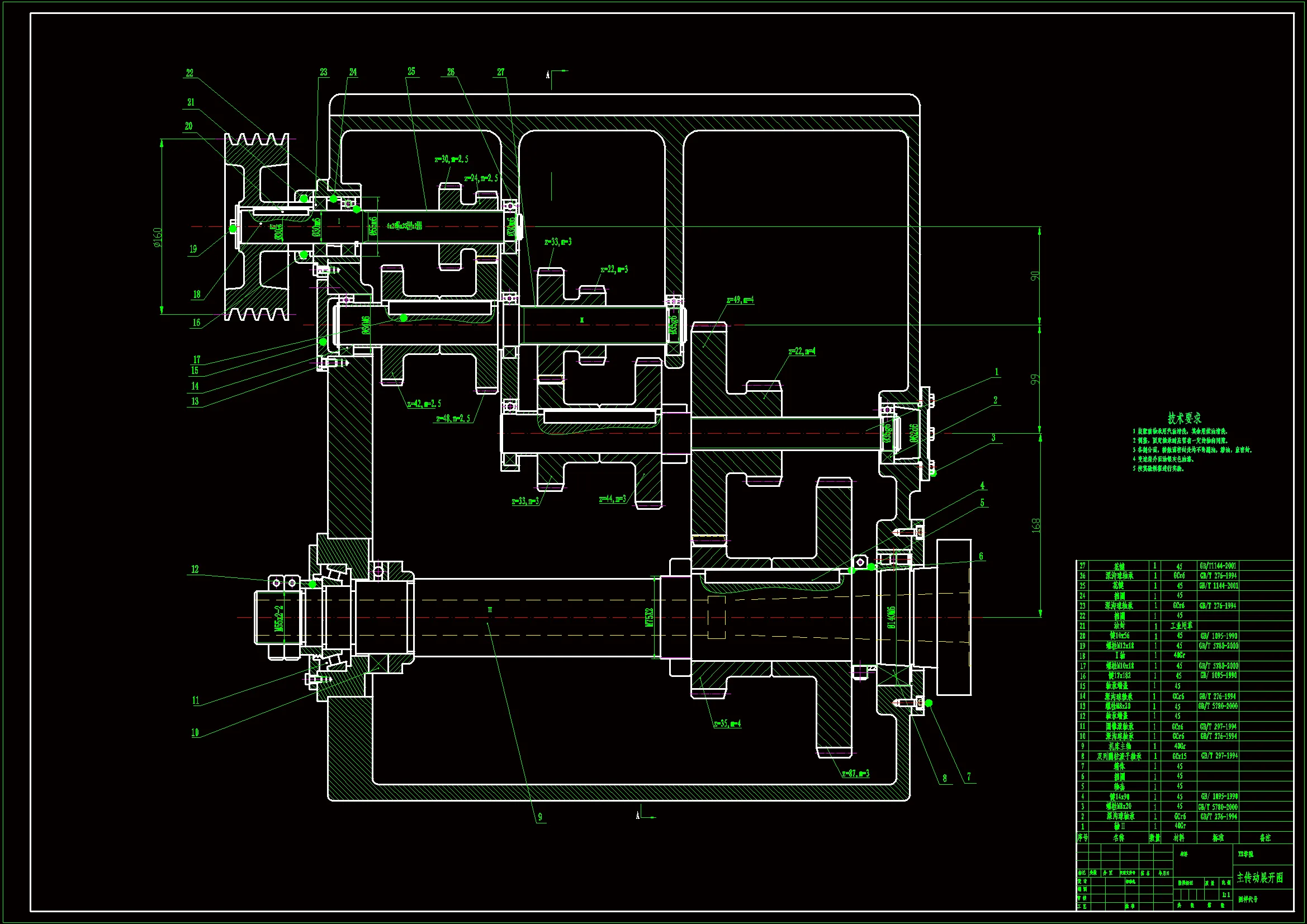This screenshot has width=1307, height=924.
Task: Click part balloon number 12
Action: click(195, 569)
